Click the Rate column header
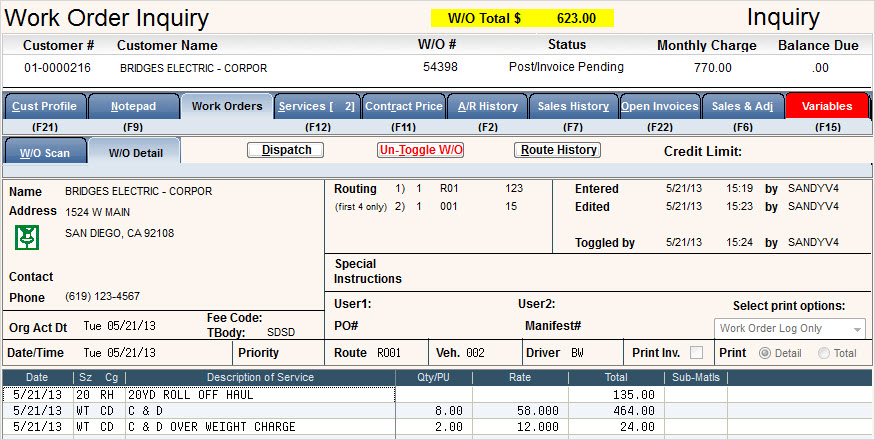This screenshot has height=440, width=875. tap(520, 377)
